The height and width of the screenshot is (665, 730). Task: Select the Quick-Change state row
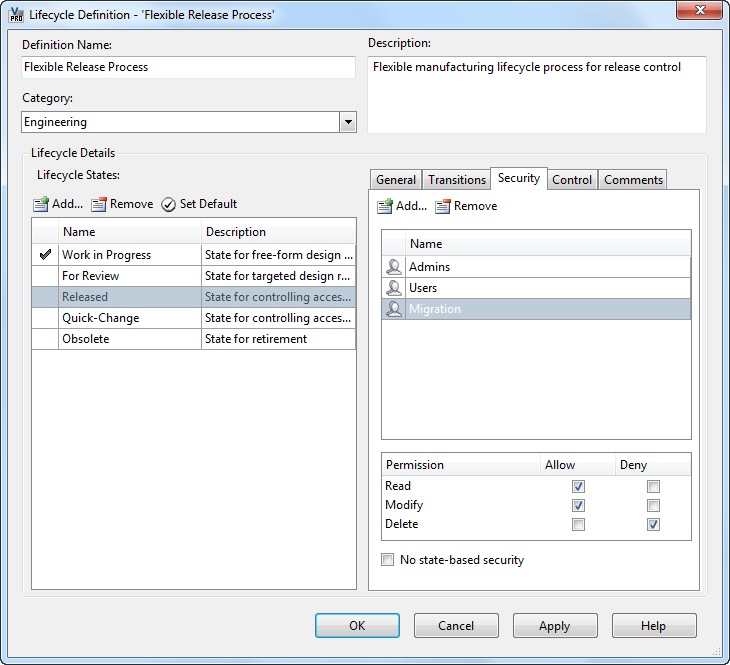point(193,318)
